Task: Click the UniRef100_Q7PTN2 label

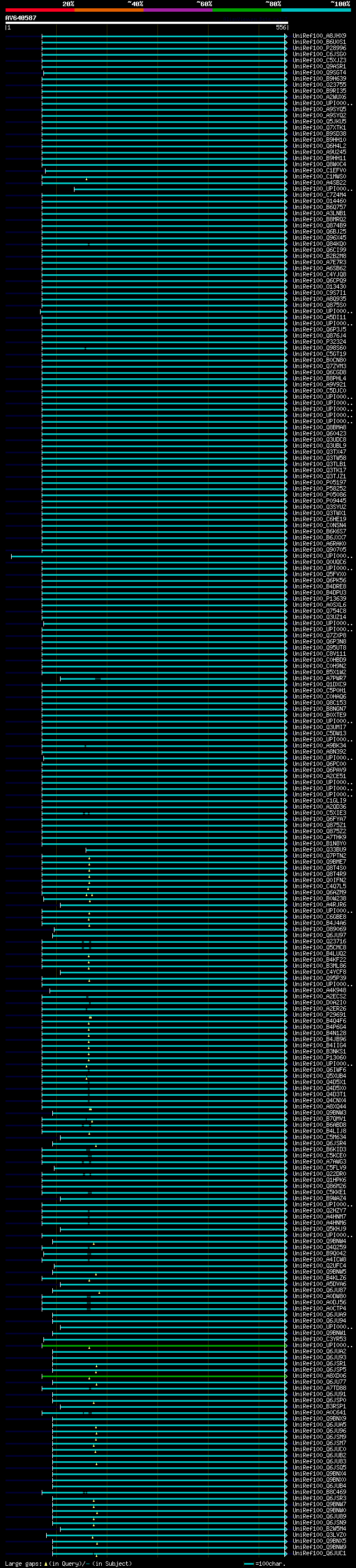Action: [319, 855]
